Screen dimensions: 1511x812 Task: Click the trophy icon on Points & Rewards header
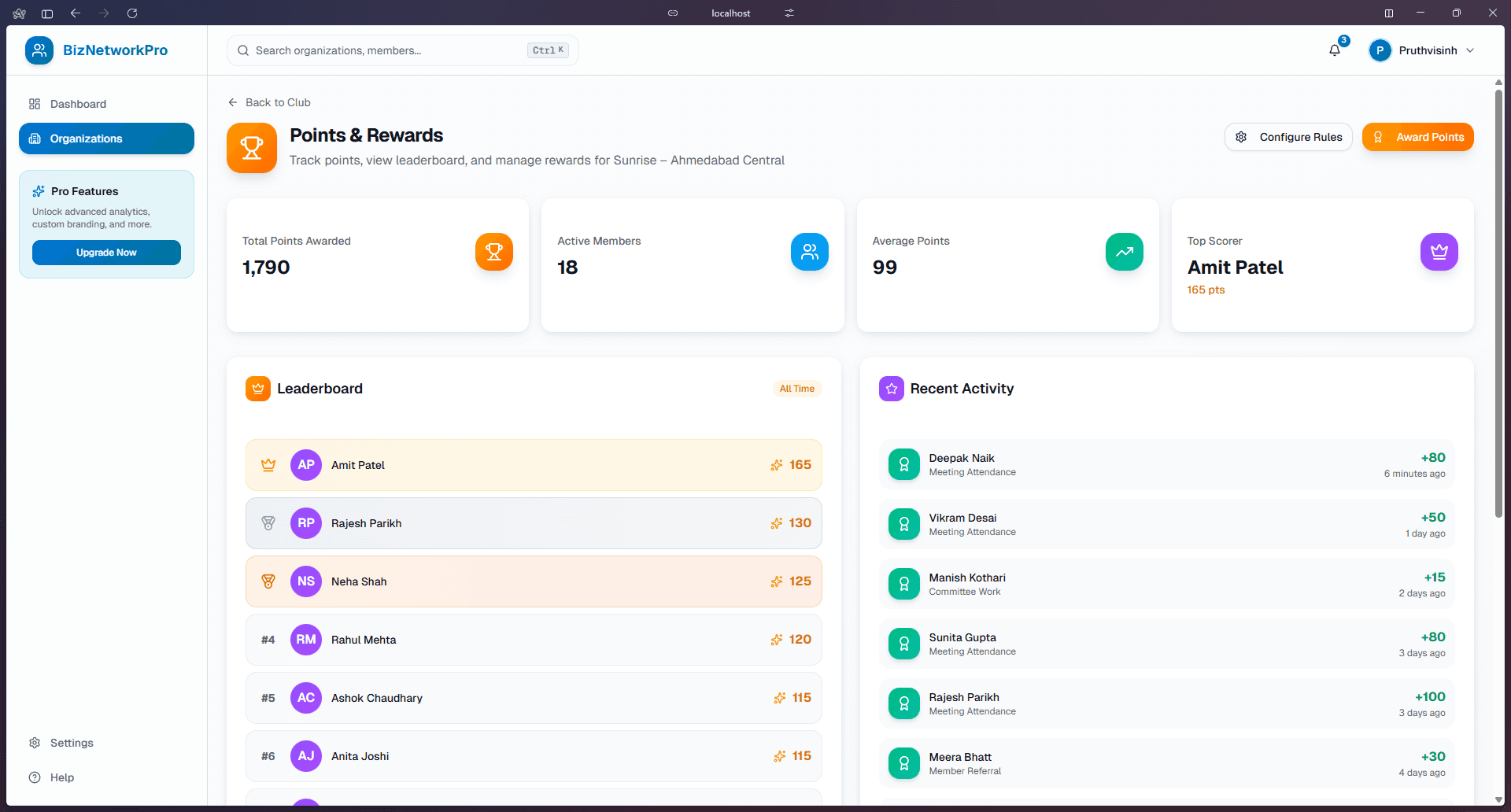pyautogui.click(x=251, y=148)
